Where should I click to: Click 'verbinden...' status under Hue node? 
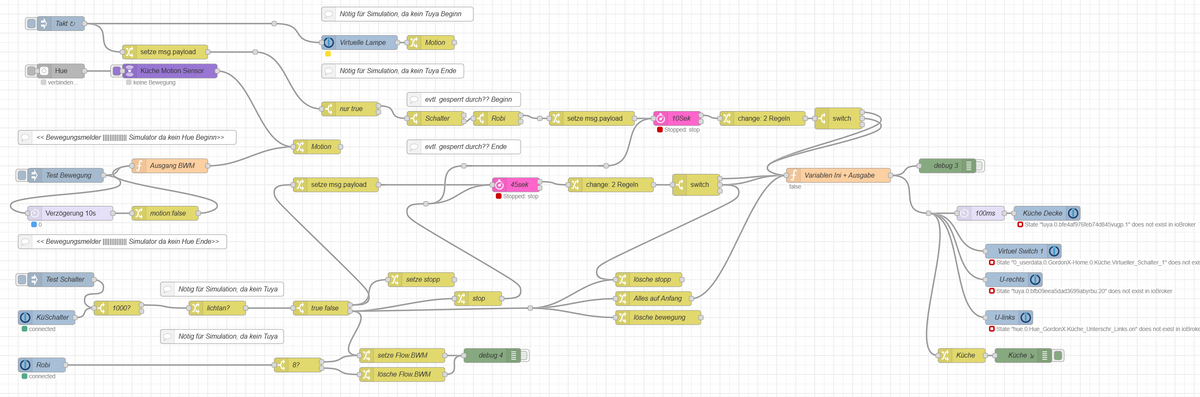click(61, 83)
